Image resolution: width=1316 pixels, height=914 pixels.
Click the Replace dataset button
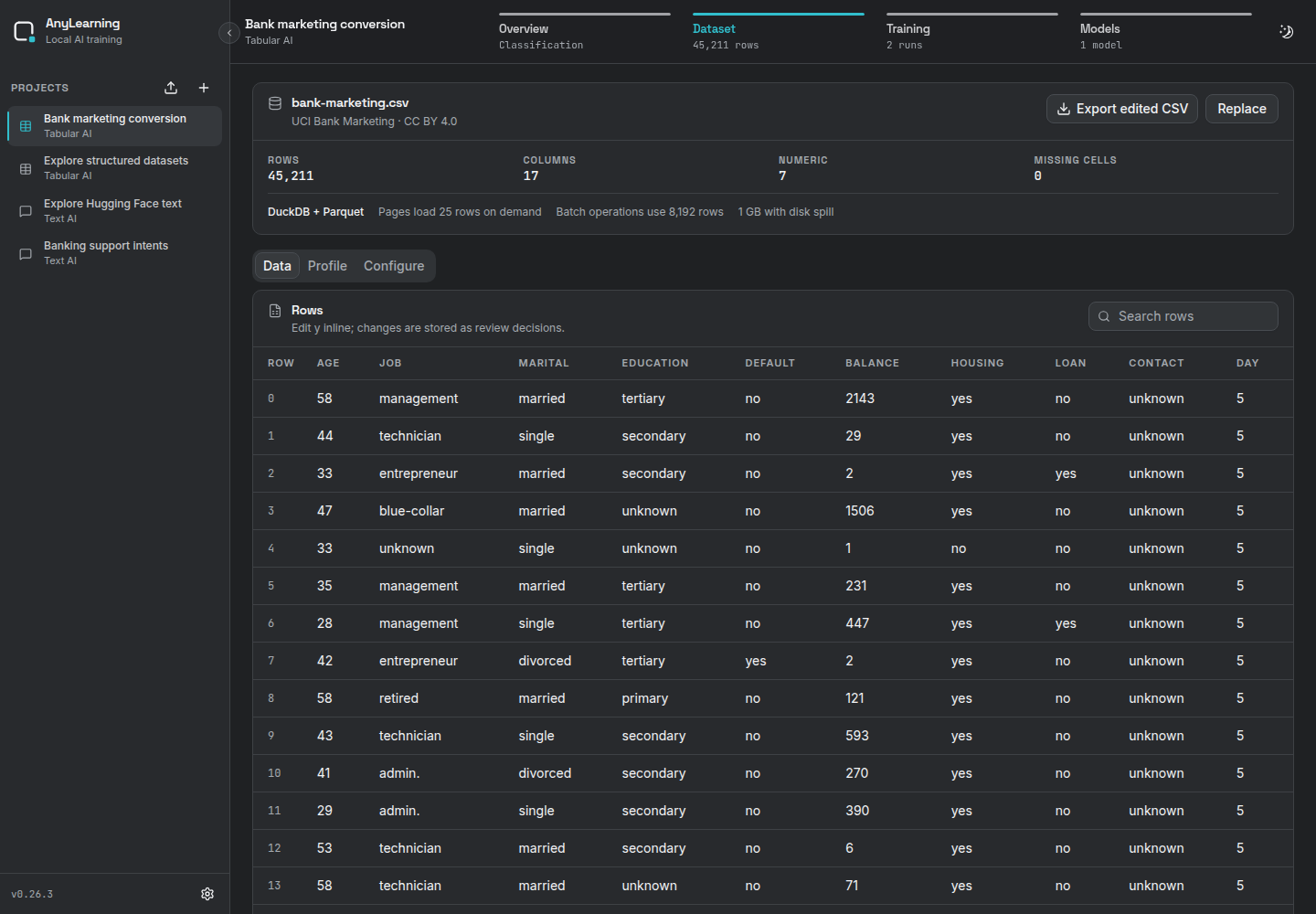(x=1242, y=109)
